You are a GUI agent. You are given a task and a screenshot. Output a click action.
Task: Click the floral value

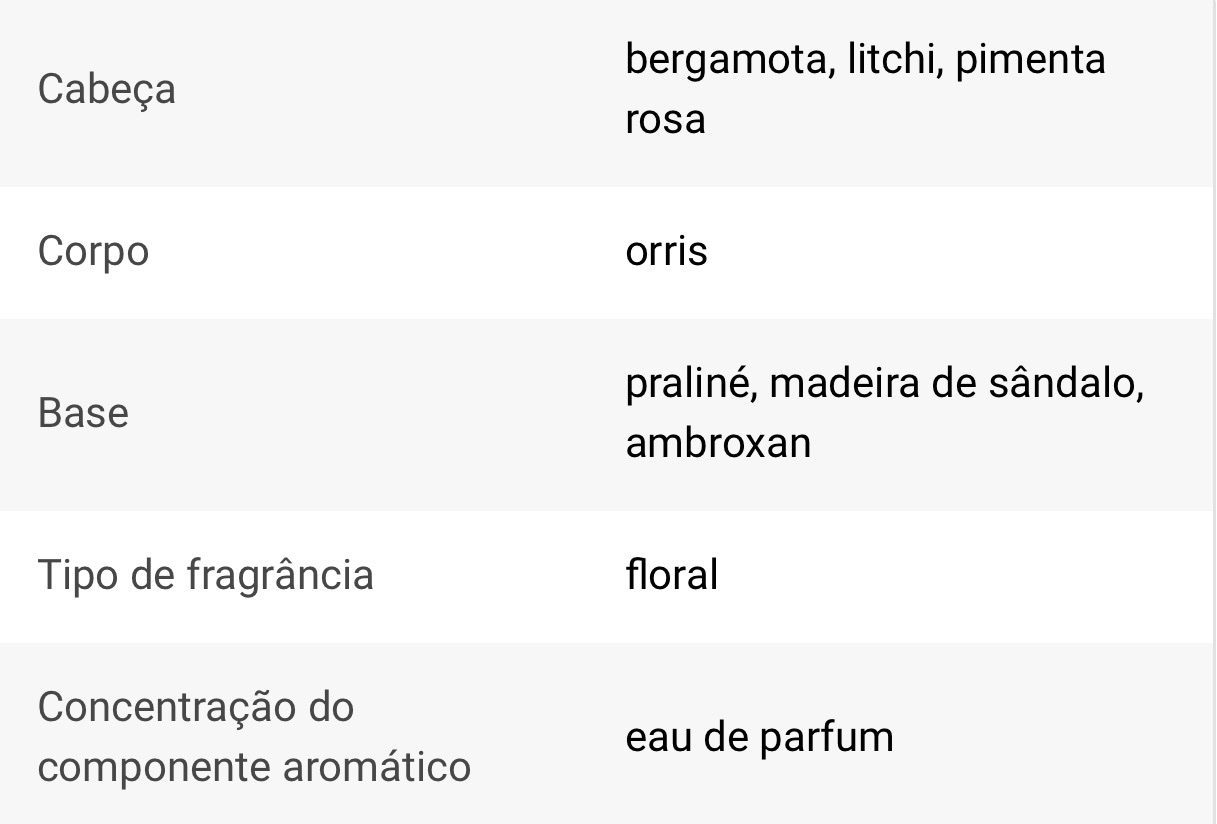(x=672, y=575)
